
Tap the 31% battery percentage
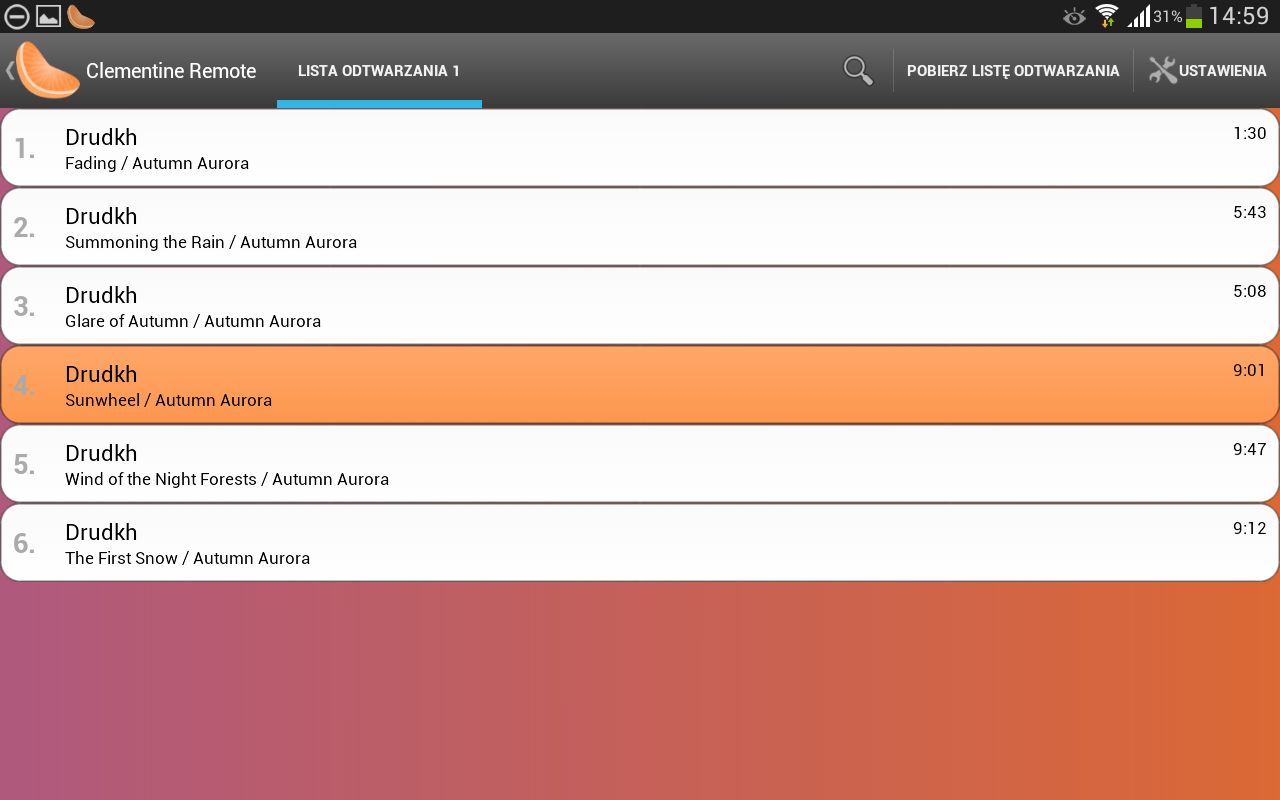coord(1167,17)
